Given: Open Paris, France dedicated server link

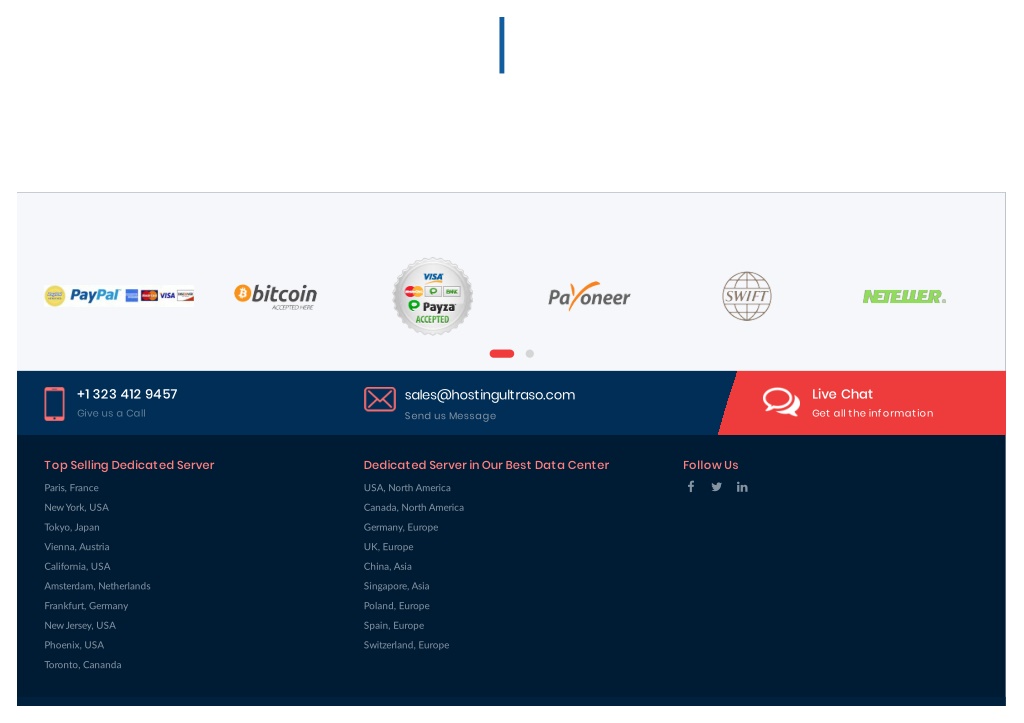Looking at the screenshot, I should click(71, 488).
